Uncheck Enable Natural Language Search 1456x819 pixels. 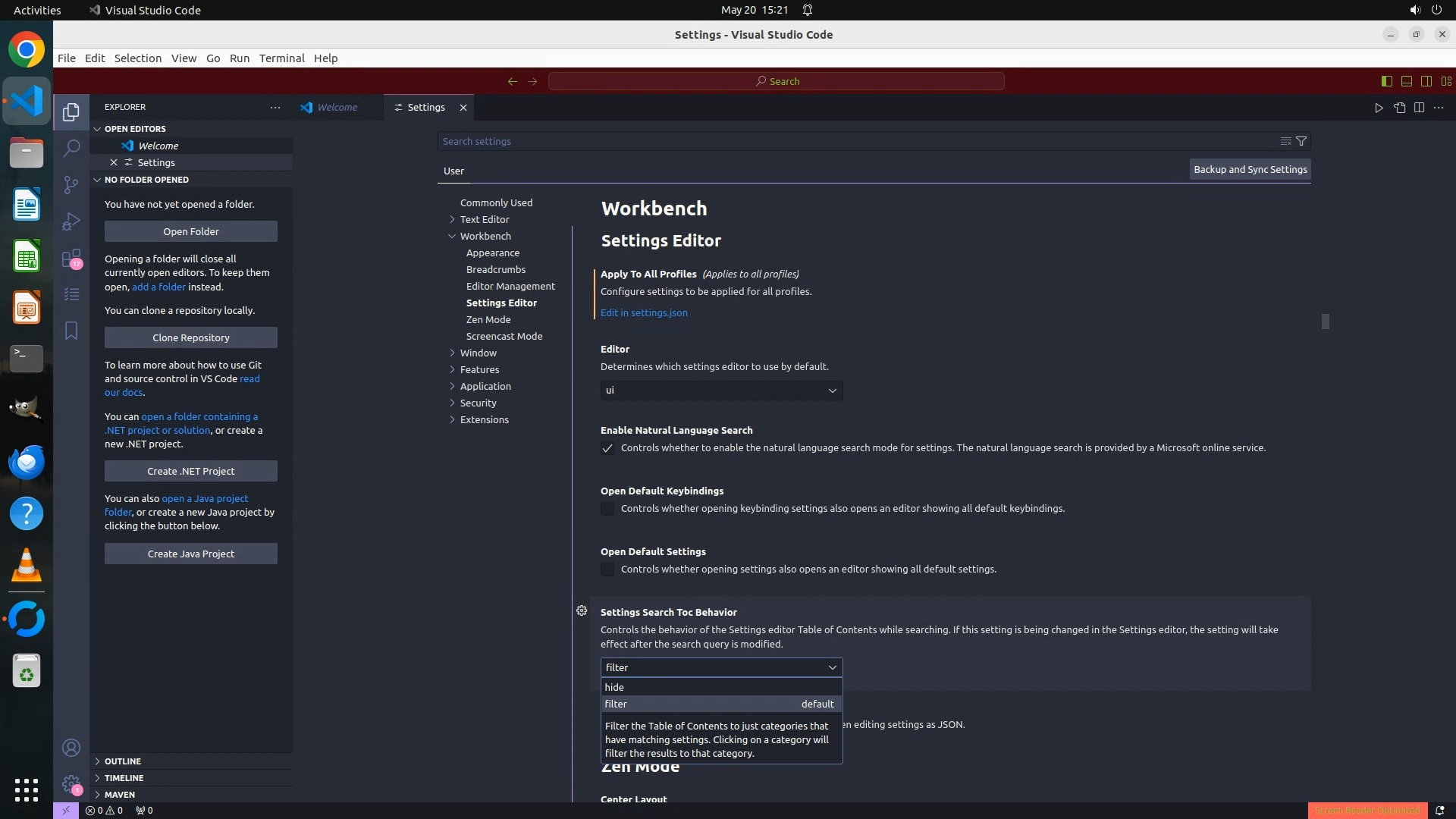[x=607, y=448]
